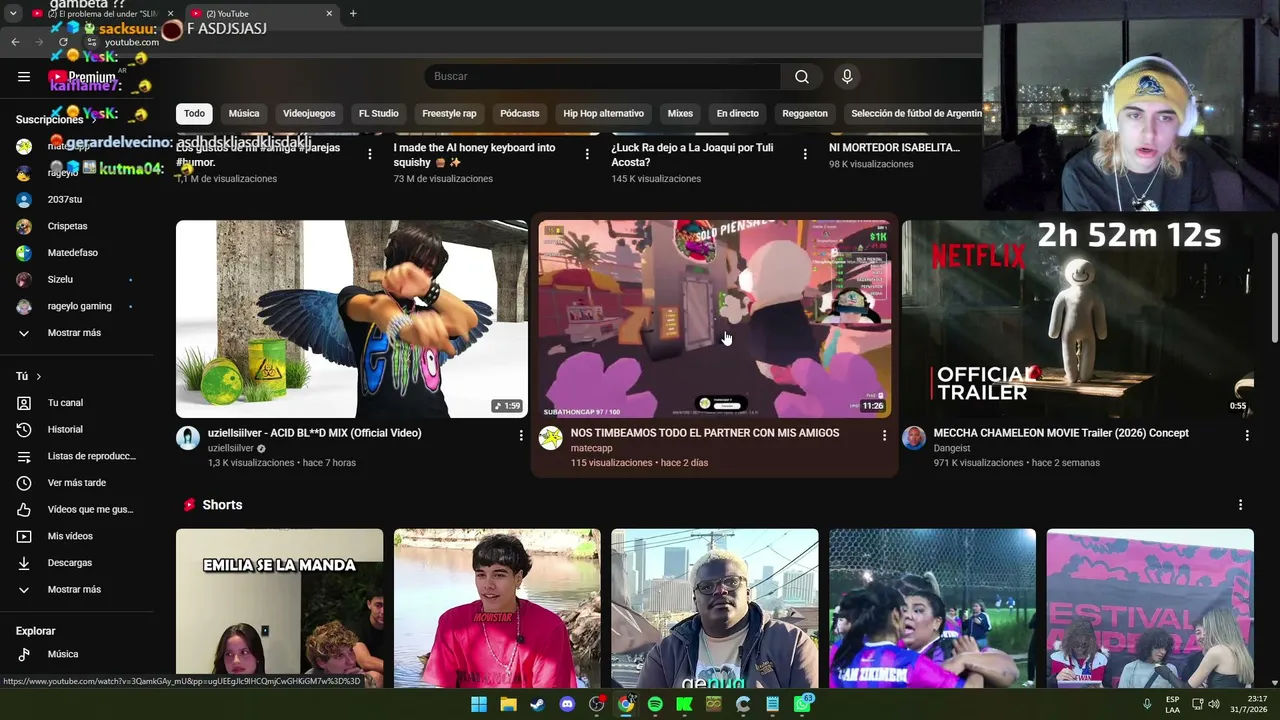The width and height of the screenshot is (1280, 720).
Task: Open Discord from the taskbar
Action: tap(567, 704)
